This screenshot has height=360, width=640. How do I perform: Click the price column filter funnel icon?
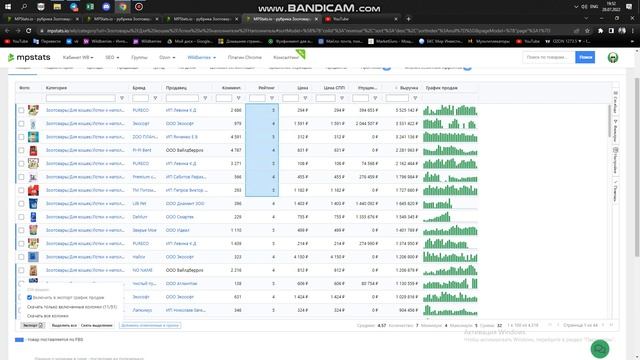(305, 98)
